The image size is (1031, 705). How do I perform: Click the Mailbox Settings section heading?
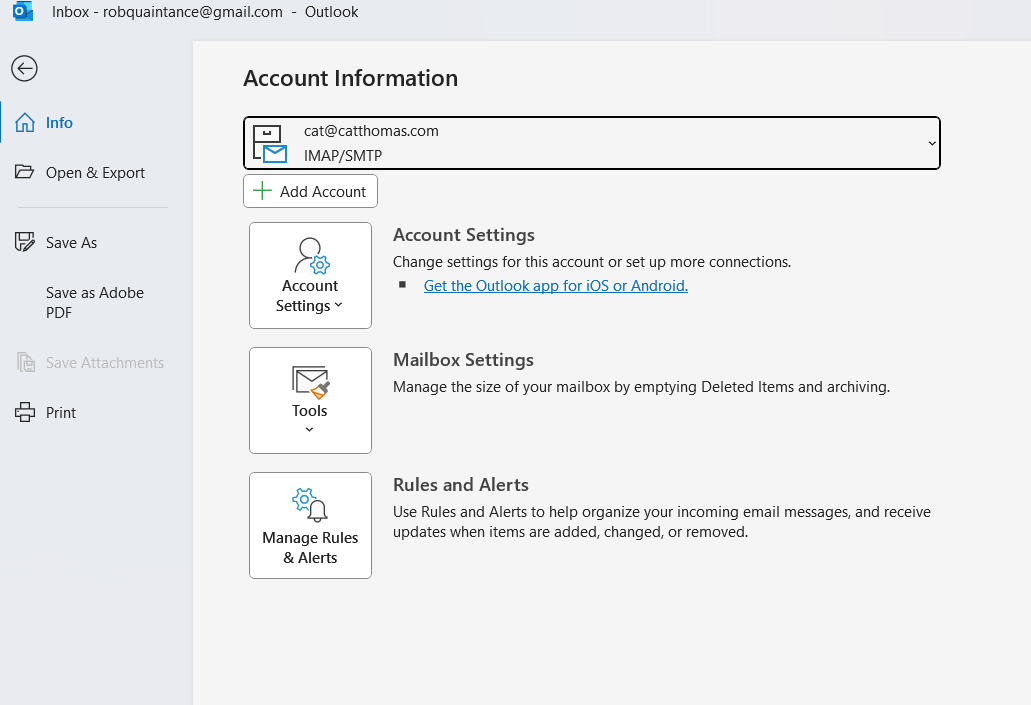pos(463,360)
